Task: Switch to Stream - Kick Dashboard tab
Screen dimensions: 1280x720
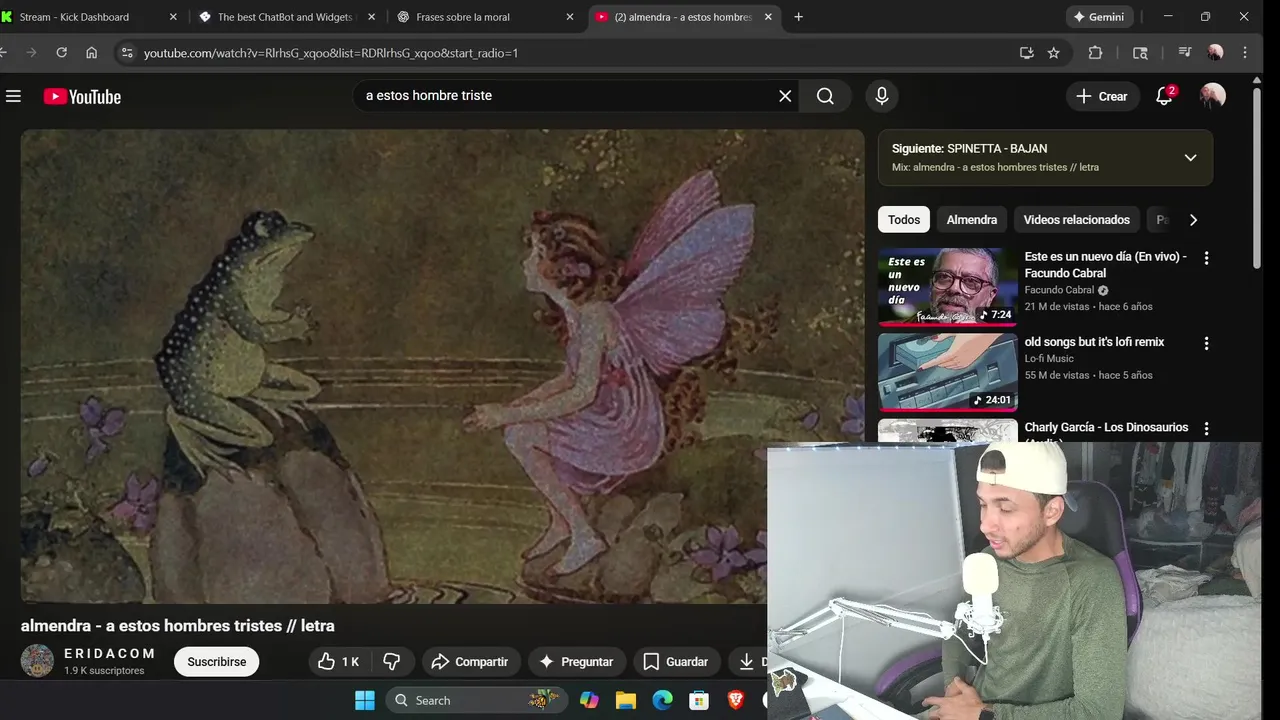Action: (x=74, y=17)
